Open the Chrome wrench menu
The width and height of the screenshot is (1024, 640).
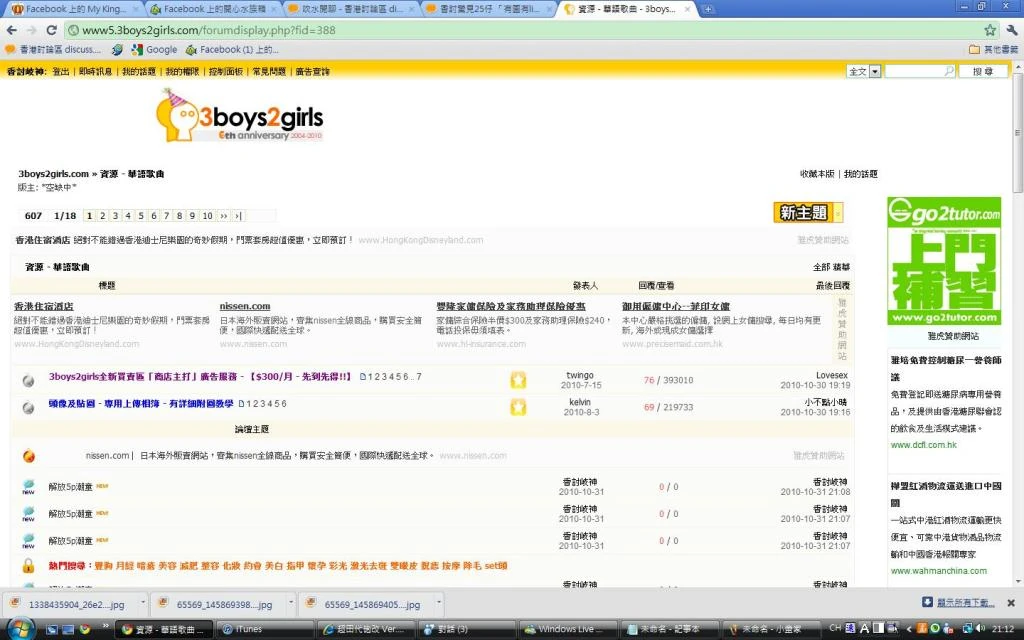[x=1012, y=30]
